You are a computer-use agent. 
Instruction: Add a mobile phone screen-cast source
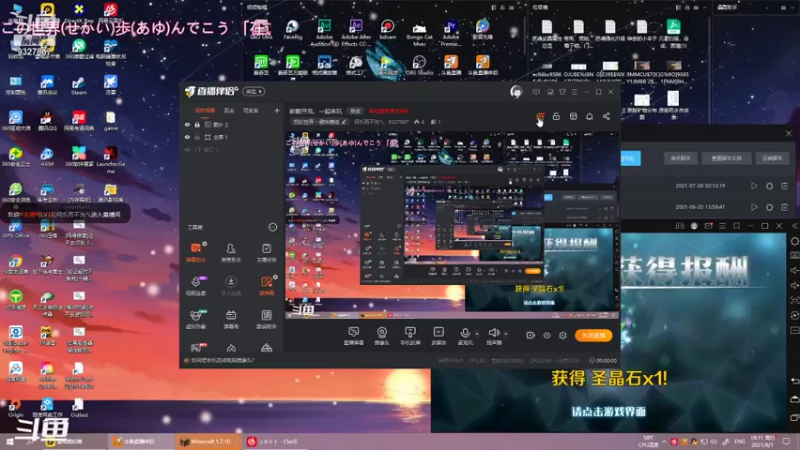click(x=410, y=336)
